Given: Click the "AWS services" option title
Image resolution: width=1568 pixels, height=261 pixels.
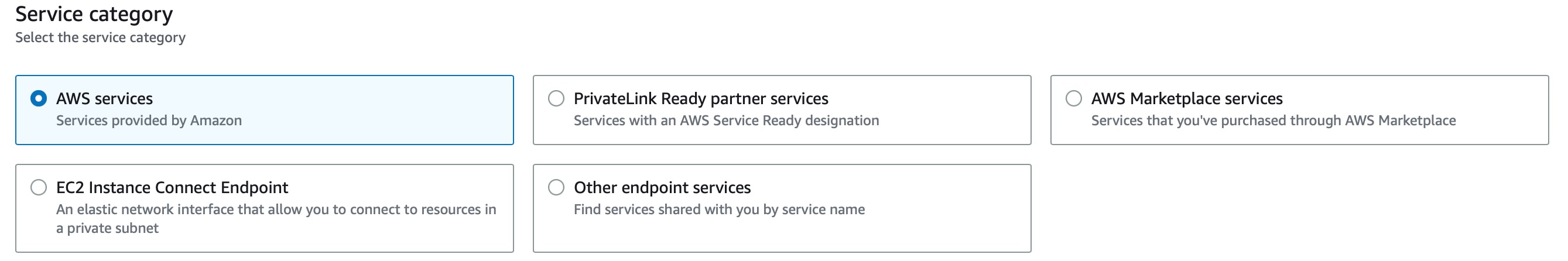Looking at the screenshot, I should point(104,98).
